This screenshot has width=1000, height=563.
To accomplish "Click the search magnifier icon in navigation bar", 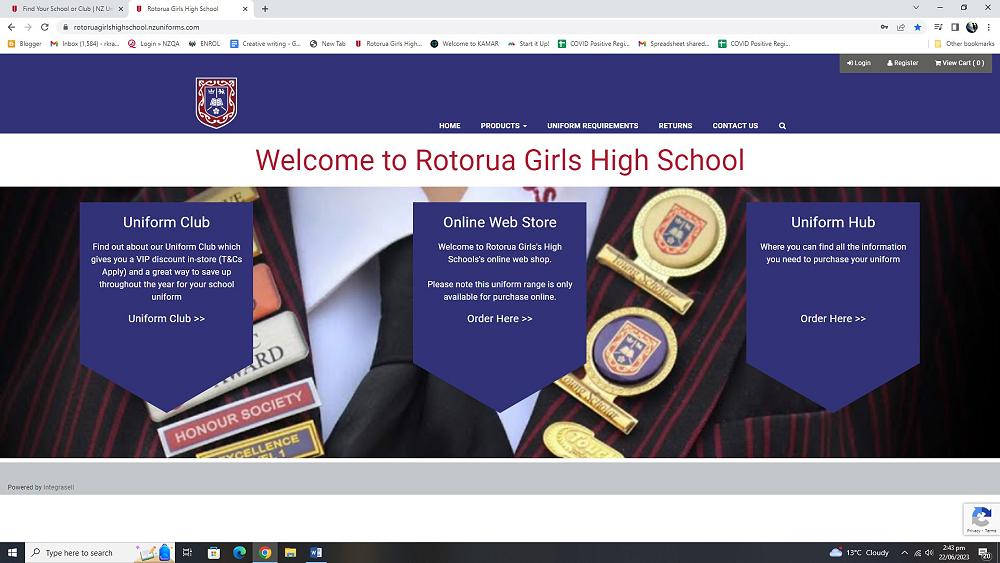I will pos(782,126).
